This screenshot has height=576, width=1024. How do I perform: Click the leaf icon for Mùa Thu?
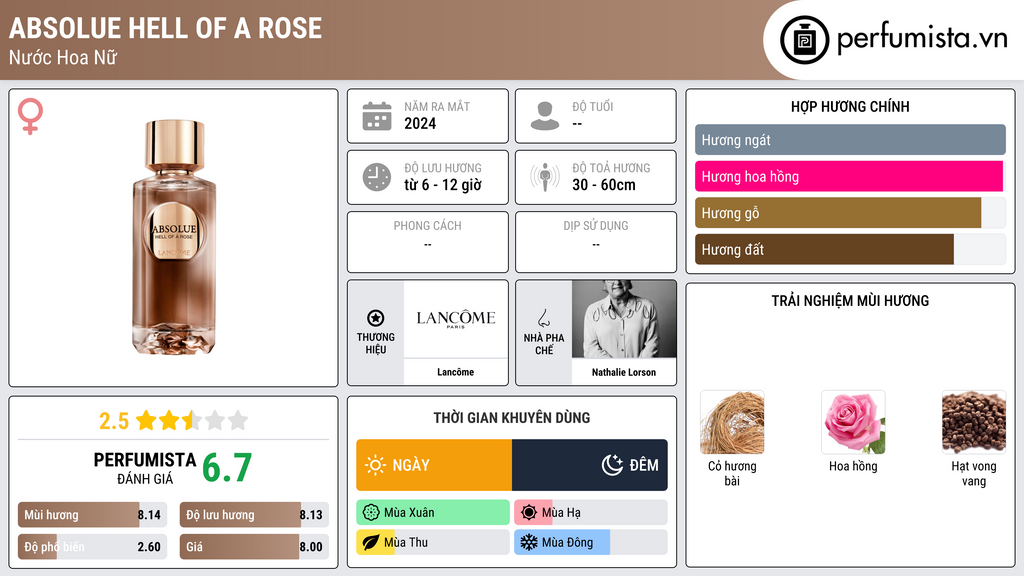point(371,542)
